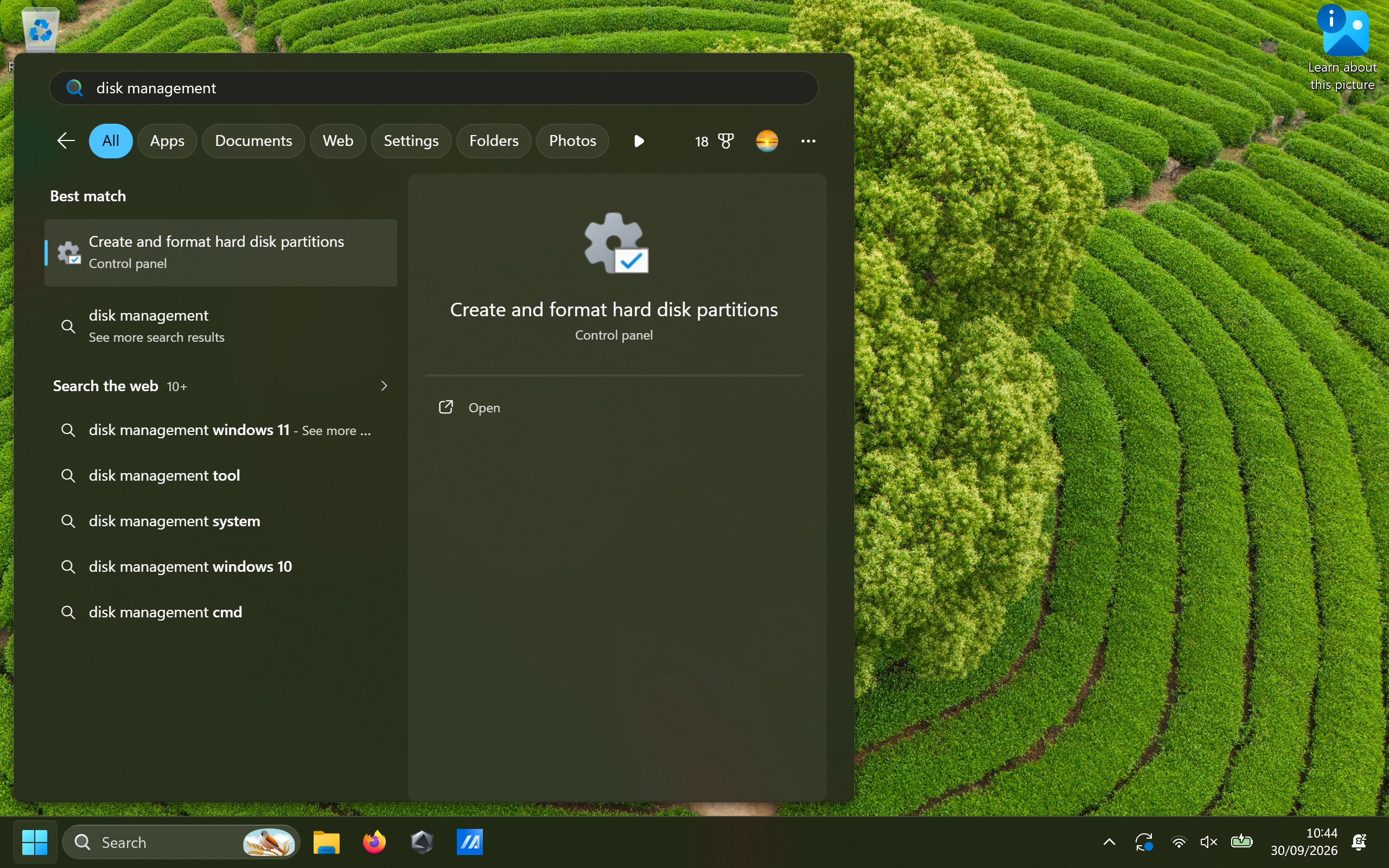Open the Windows Start button
Screen dimensions: 1389x868
tap(34, 842)
